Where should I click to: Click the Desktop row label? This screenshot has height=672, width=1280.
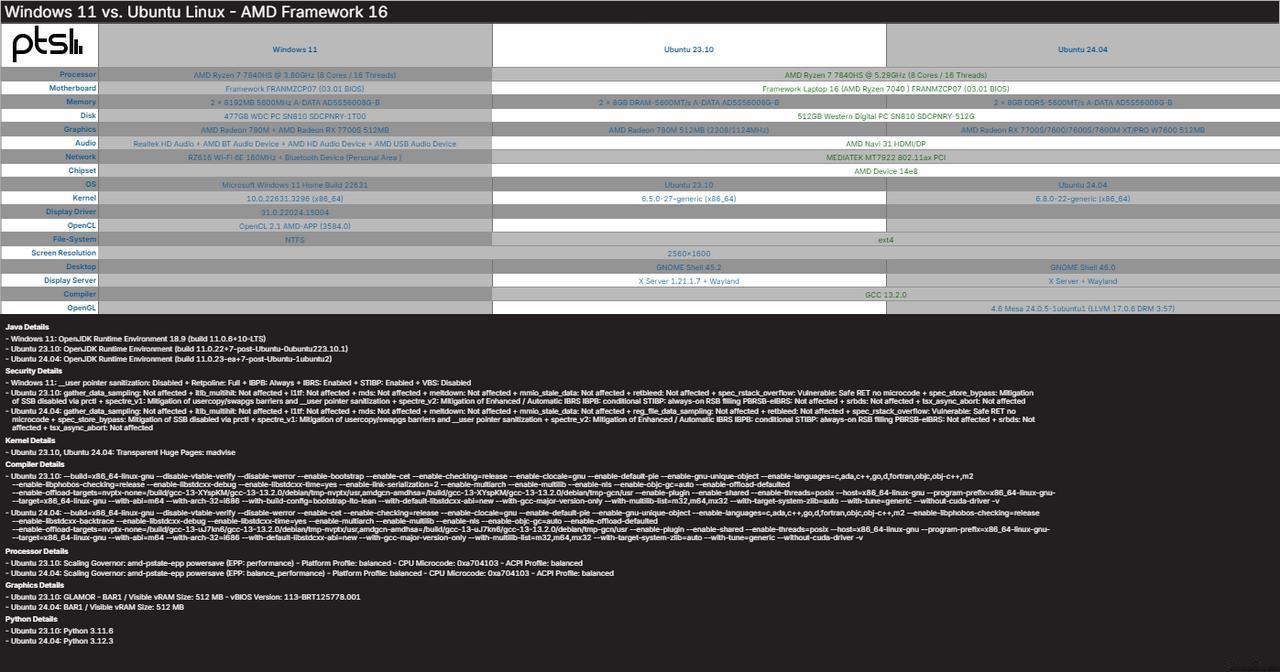click(81, 267)
